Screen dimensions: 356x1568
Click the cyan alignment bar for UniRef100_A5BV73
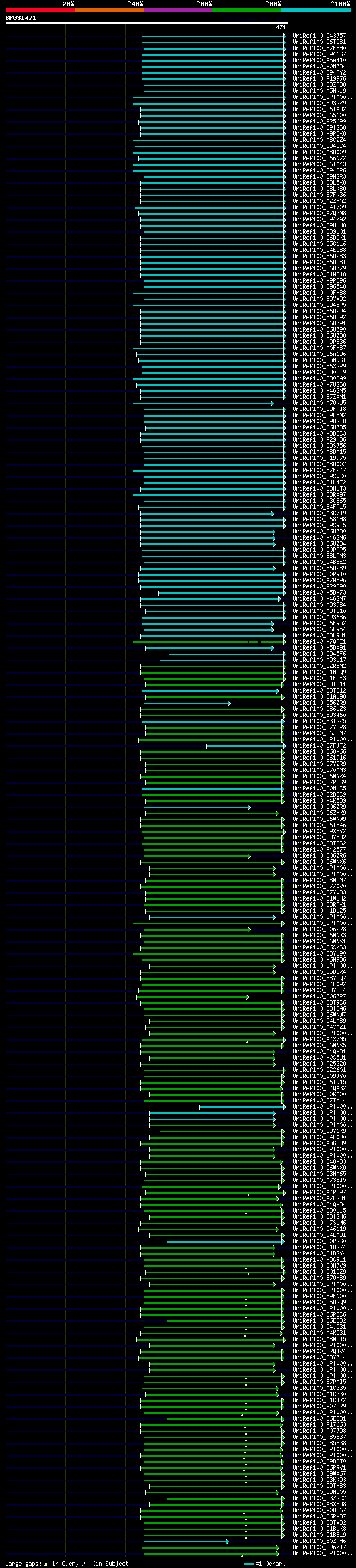(222, 593)
